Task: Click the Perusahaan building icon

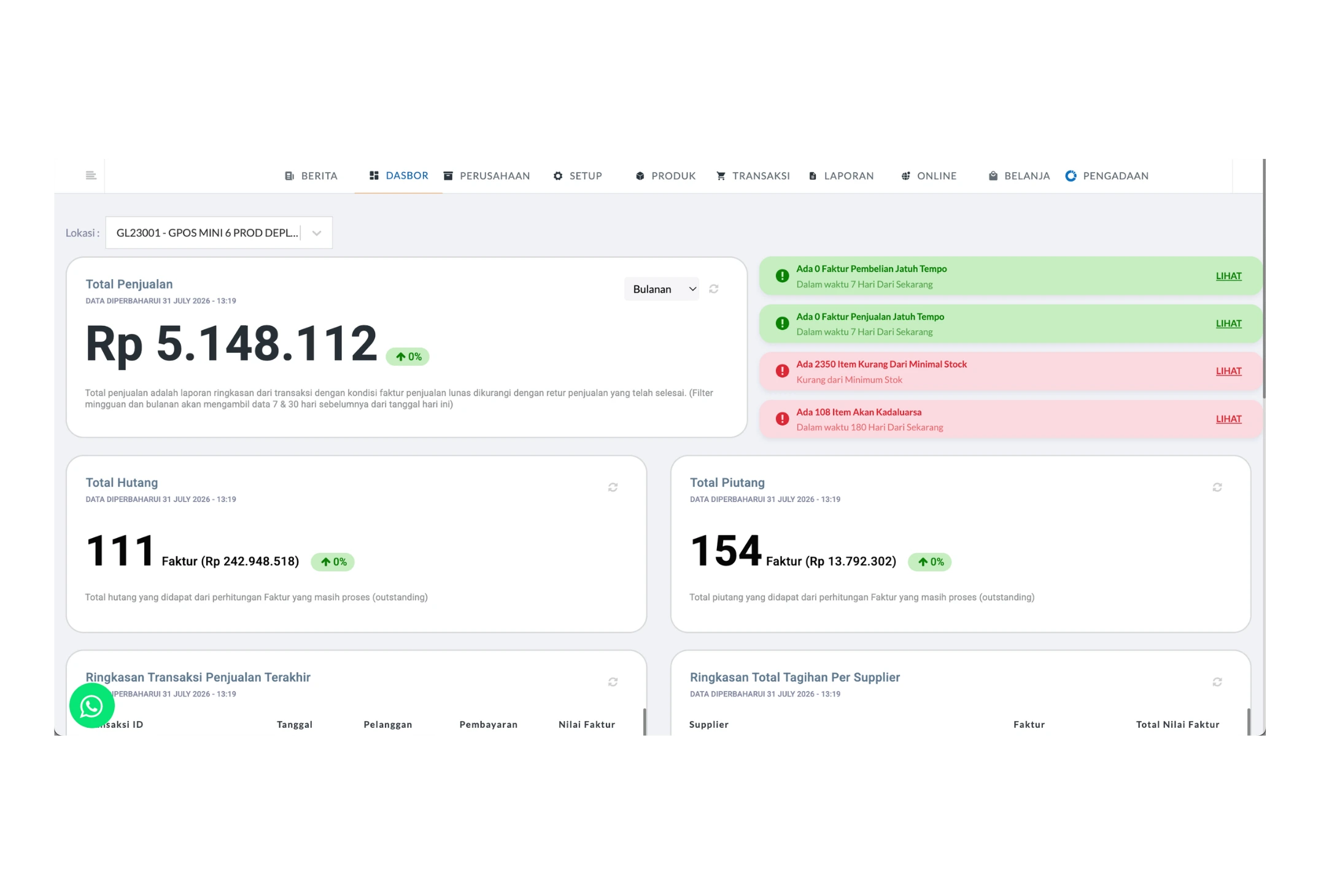Action: point(448,176)
